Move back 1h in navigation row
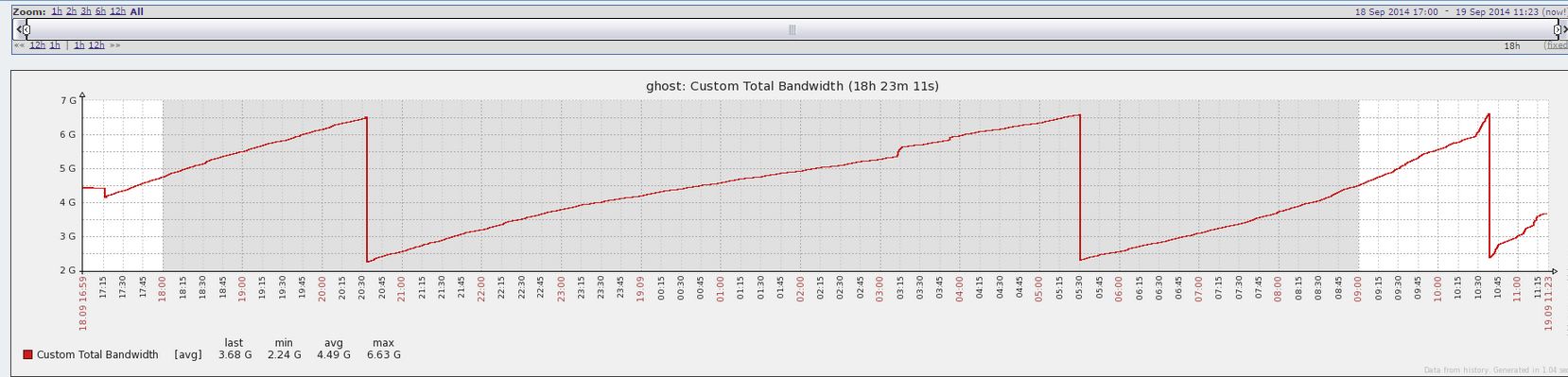 pos(55,45)
